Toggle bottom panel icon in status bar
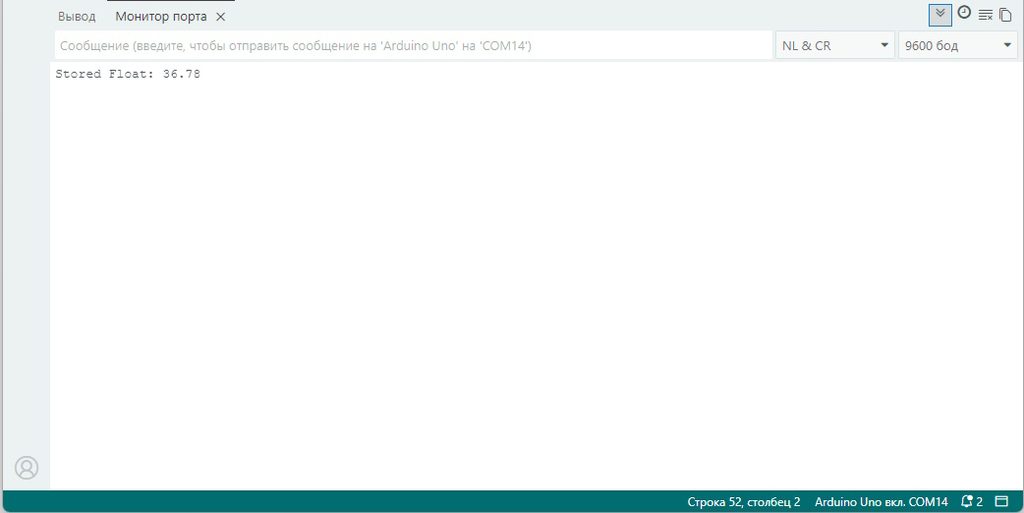 [x=1001, y=501]
